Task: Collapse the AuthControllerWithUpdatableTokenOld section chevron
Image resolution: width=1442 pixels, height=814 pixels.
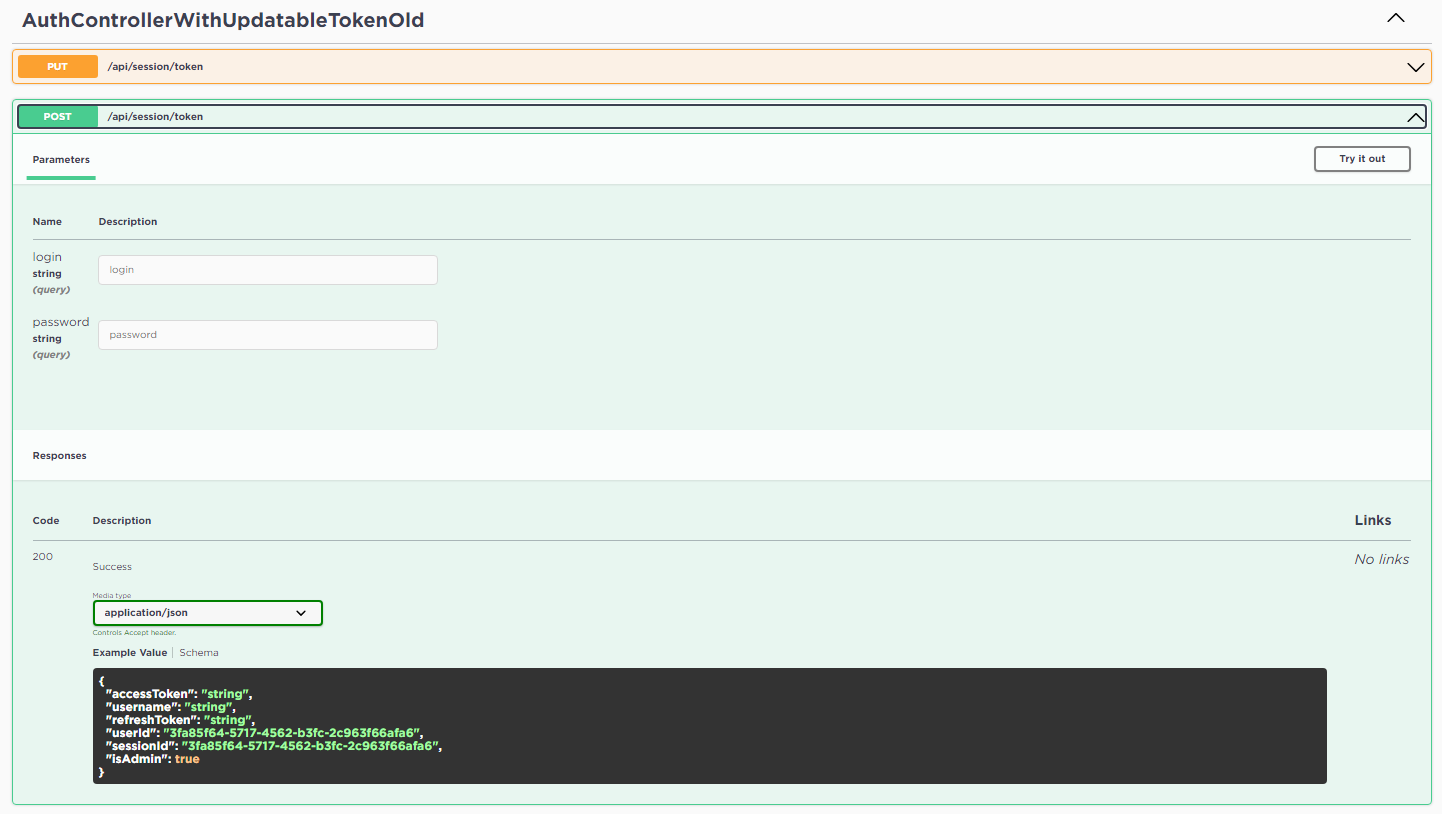Action: coord(1396,19)
